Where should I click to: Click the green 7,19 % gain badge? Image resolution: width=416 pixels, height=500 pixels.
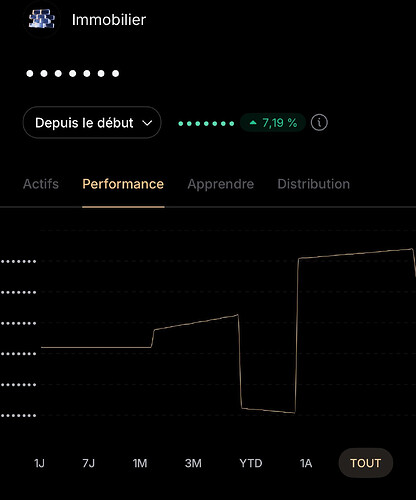(x=273, y=123)
